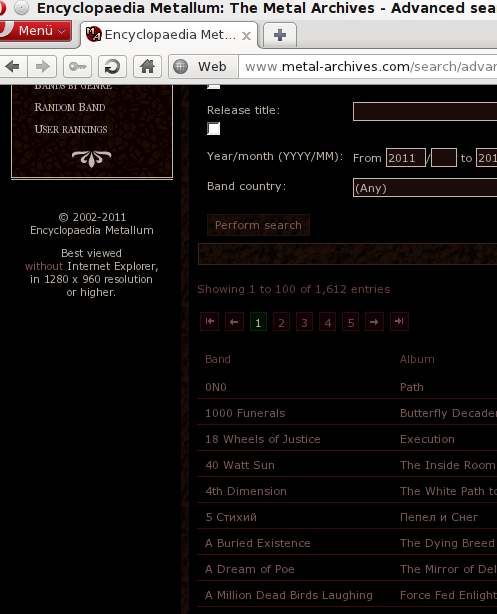The height and width of the screenshot is (614, 497).
Task: Open the Opera Menü dropdown
Action: tap(36, 31)
